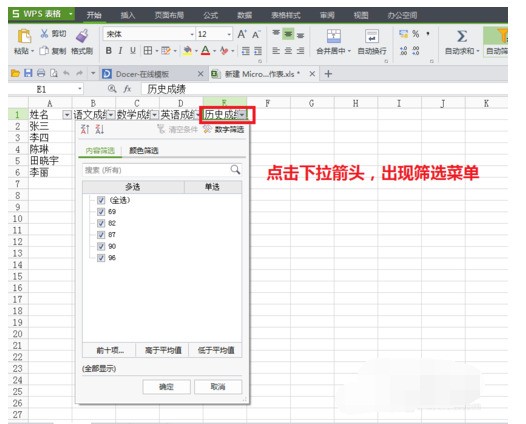Switch to the 内容筛选 tab
The width and height of the screenshot is (526, 424).
click(x=100, y=151)
